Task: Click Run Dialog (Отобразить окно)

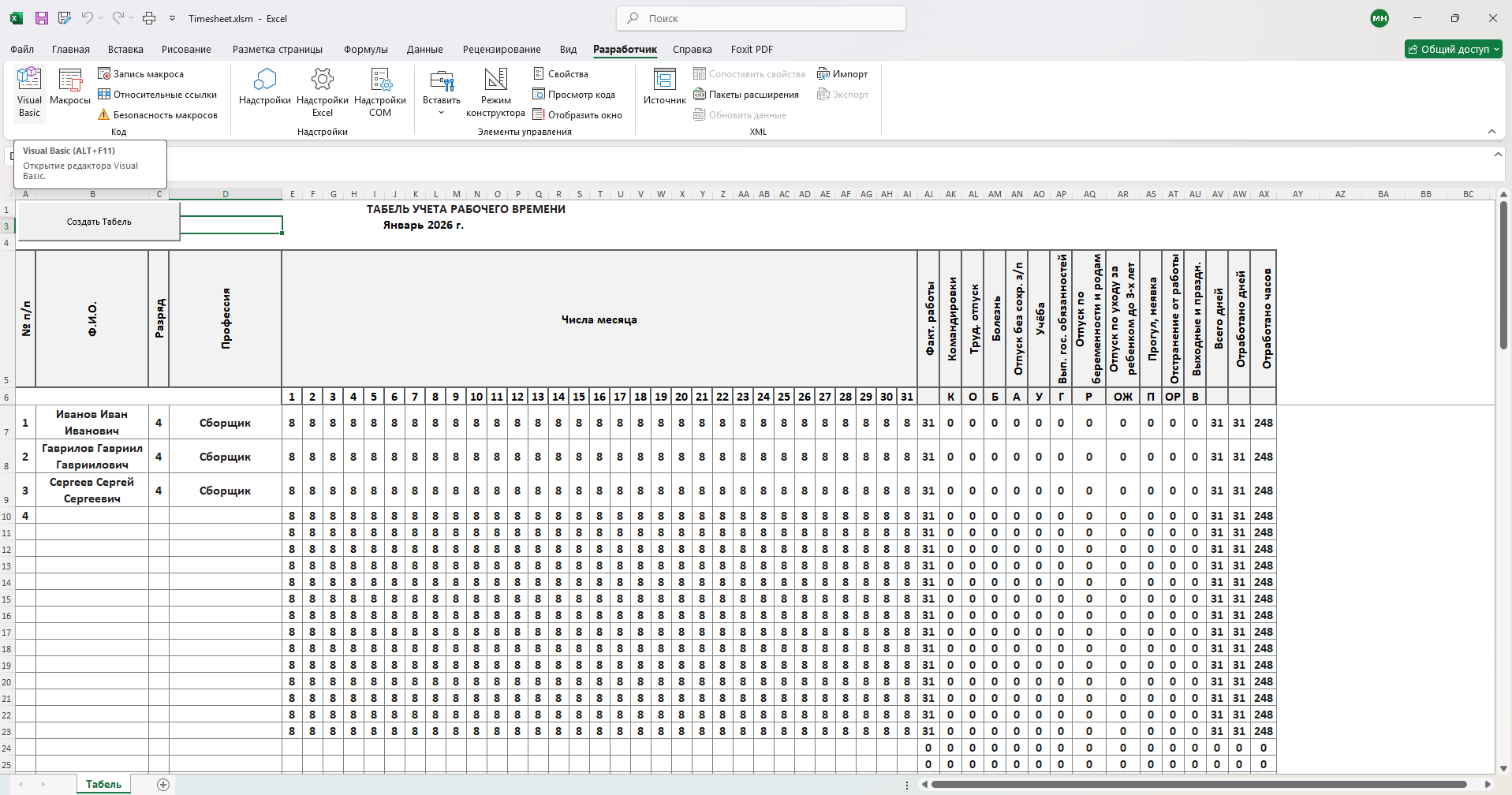Action: [578, 114]
